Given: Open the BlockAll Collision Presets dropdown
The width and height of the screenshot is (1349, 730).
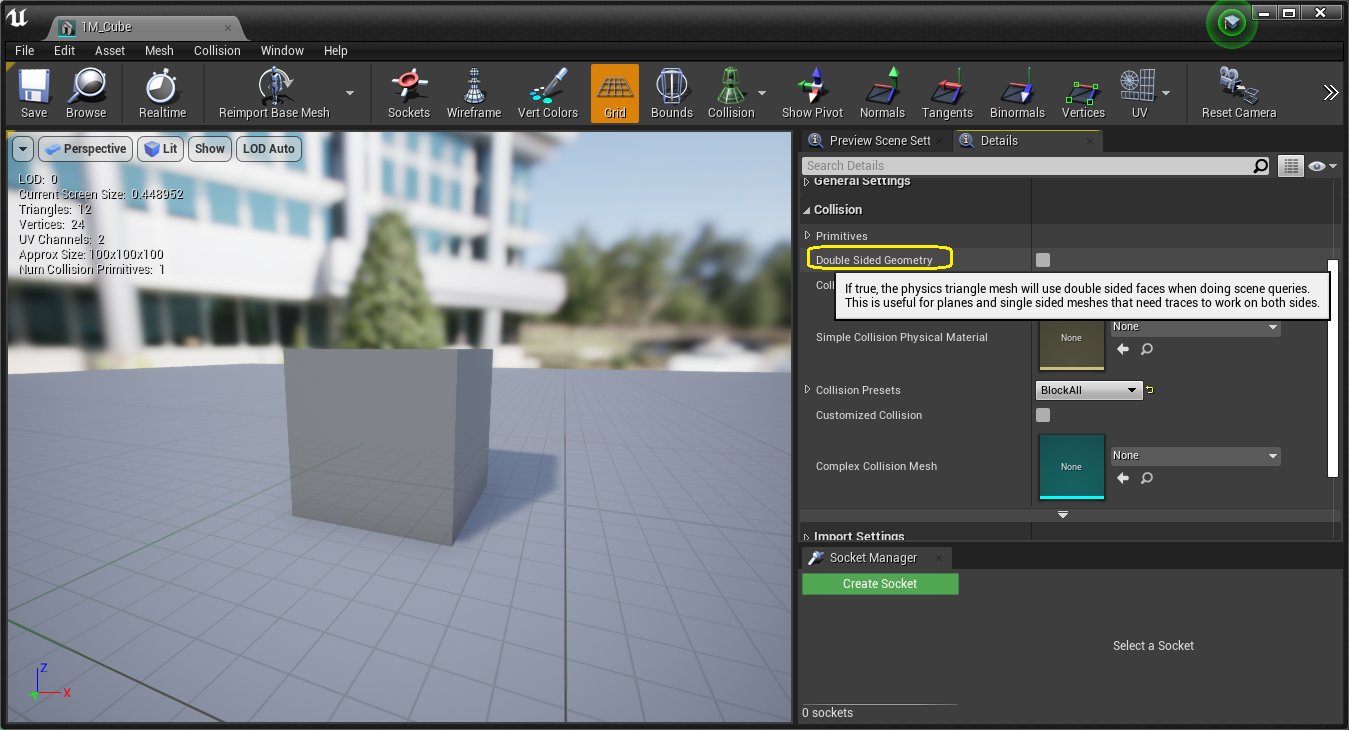Looking at the screenshot, I should pyautogui.click(x=1088, y=390).
